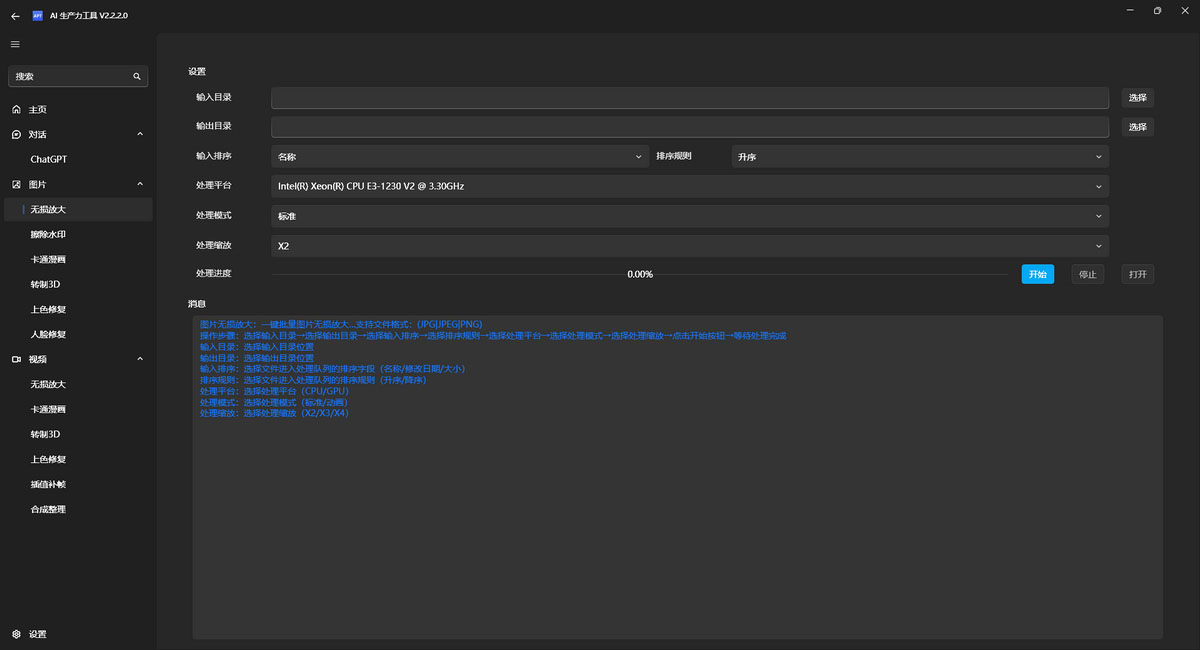Click the blue 开始 button

point(1037,274)
